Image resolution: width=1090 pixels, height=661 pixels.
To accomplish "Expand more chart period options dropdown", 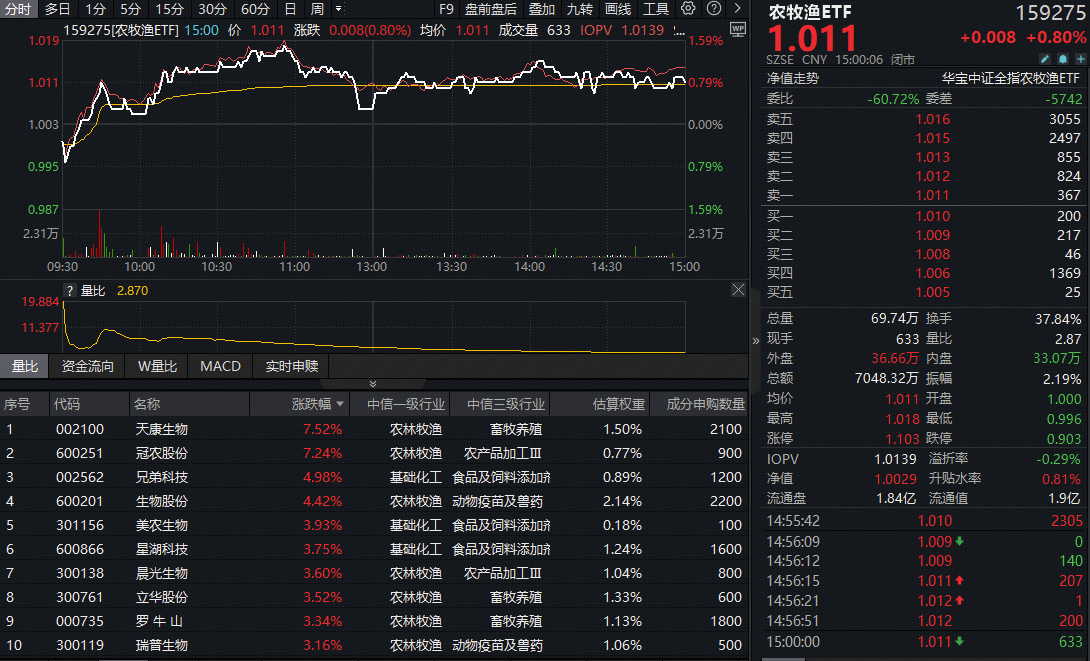I will tap(338, 9).
